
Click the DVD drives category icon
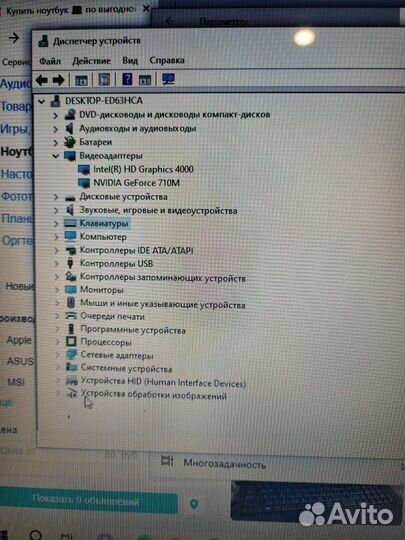(x=70, y=114)
